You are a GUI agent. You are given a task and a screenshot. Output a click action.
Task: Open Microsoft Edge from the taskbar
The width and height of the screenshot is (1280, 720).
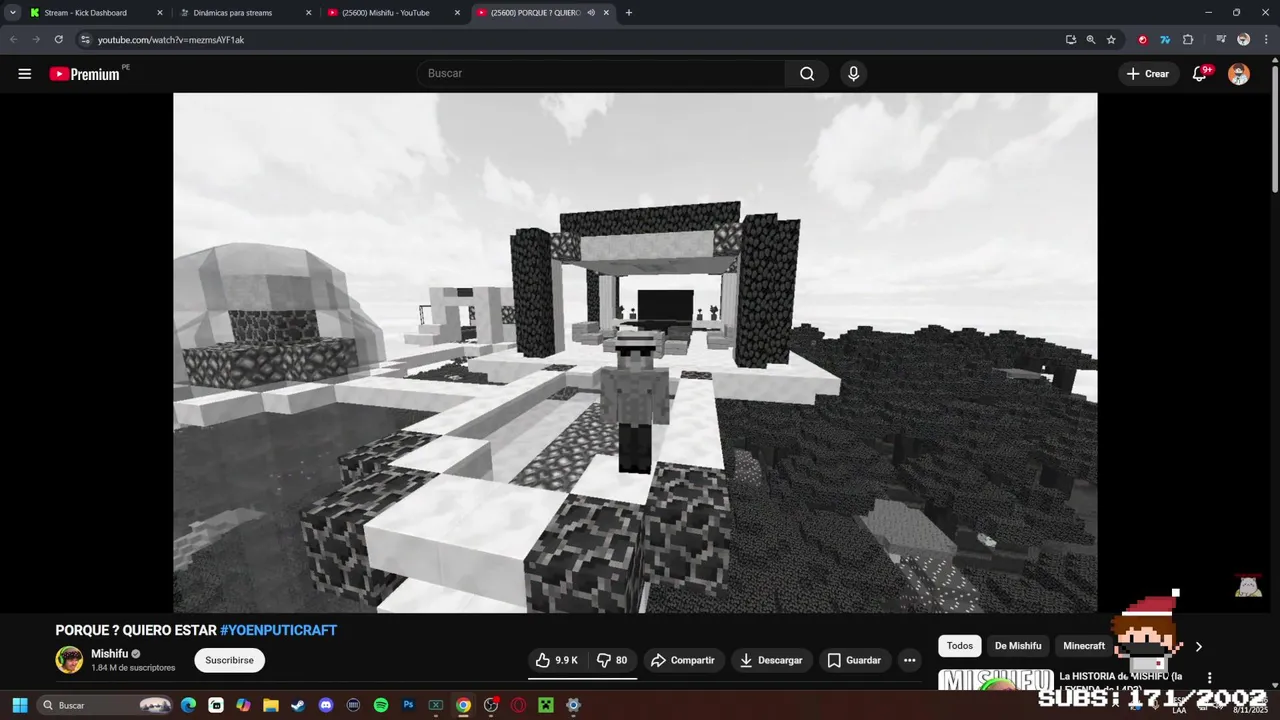(x=188, y=705)
